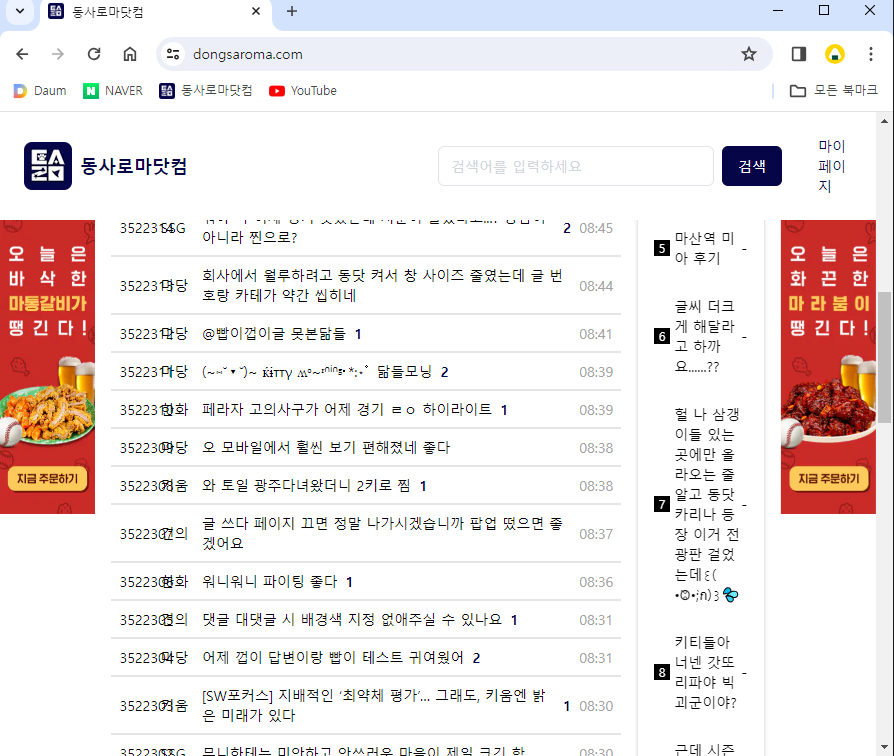894x756 pixels.
Task: Open the 모든 북마크 folder
Action: 827,91
